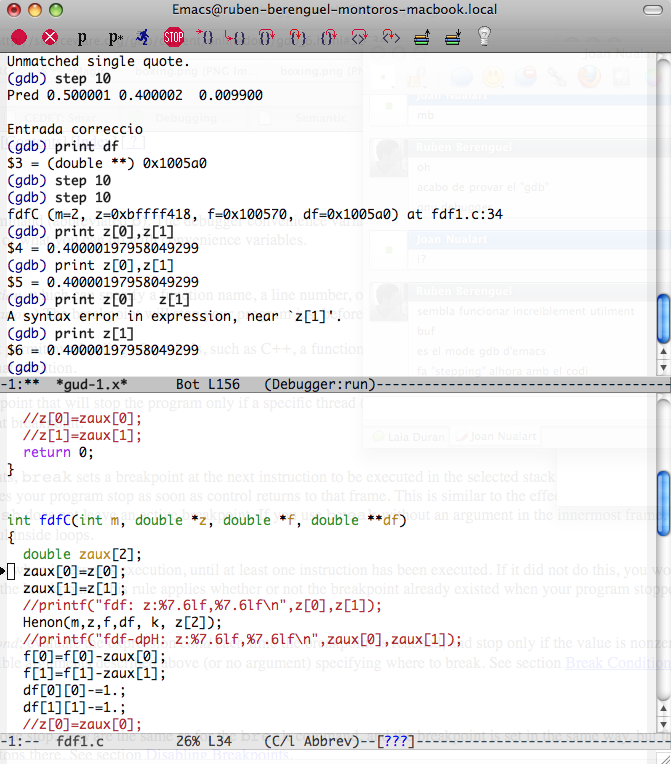The image size is (671, 764).
Task: Click the 'A syntax error in expression' message
Action: (x=174, y=316)
